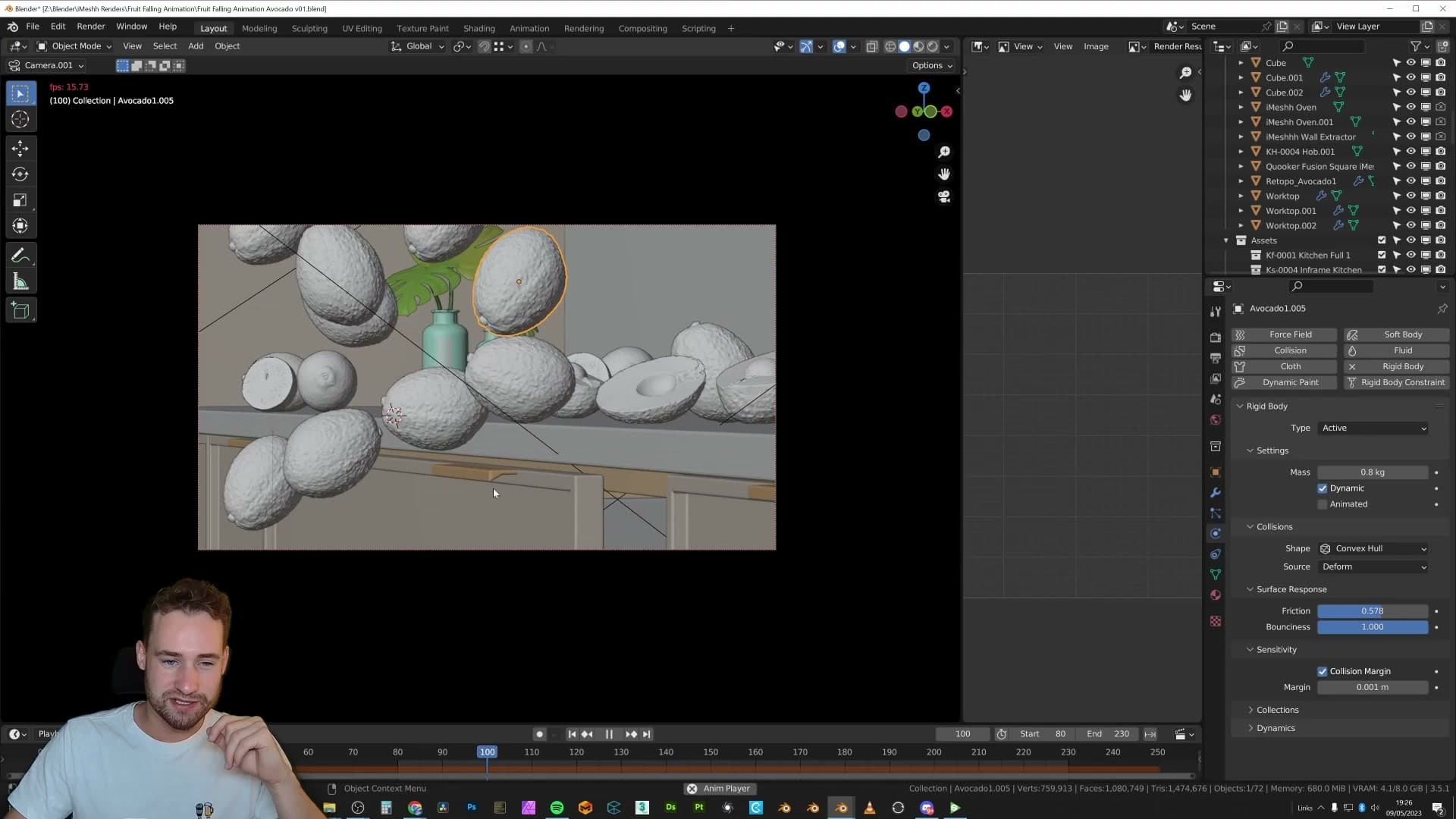Select the Add Cube tool
Image resolution: width=1456 pixels, height=819 pixels.
point(20,311)
